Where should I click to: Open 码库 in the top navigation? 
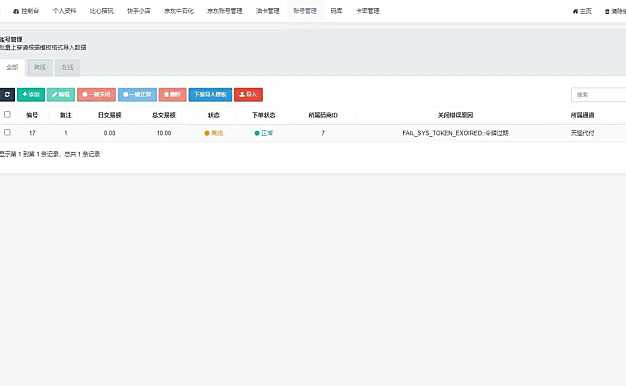(x=337, y=11)
